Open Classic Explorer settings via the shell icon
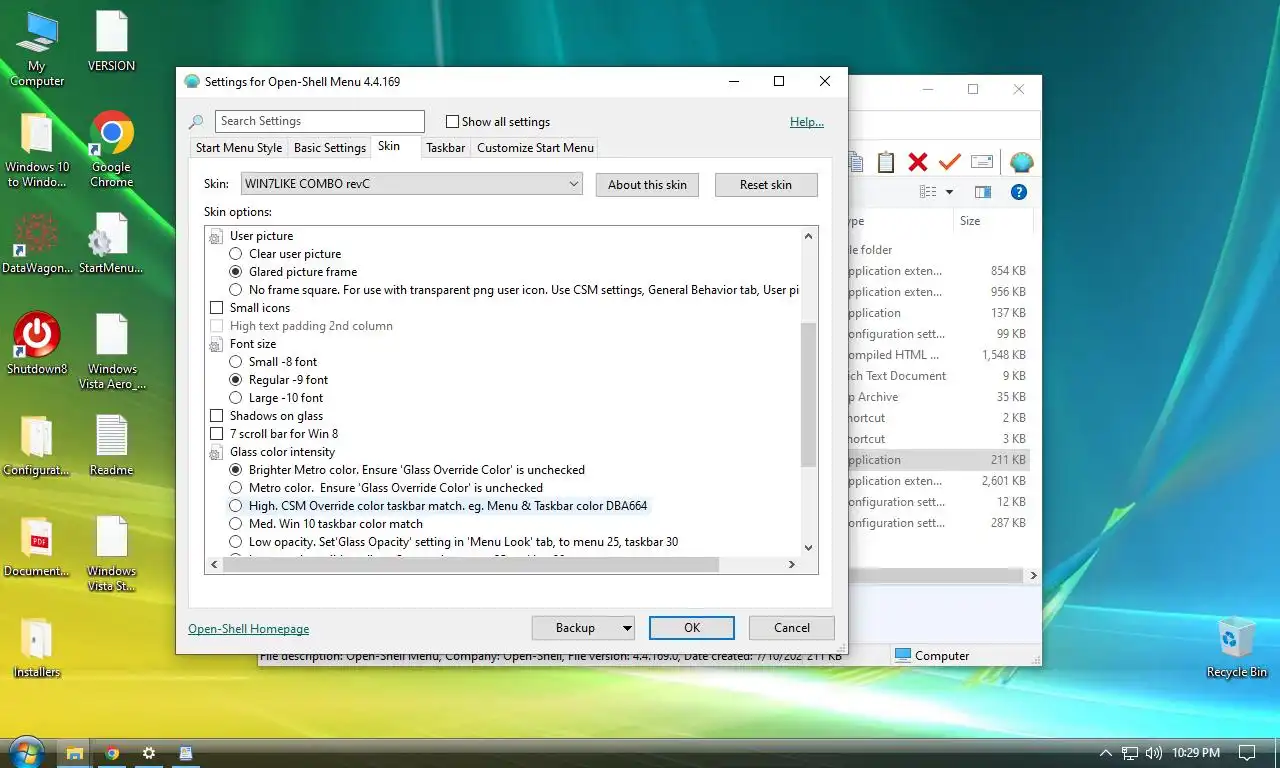Image resolution: width=1280 pixels, height=768 pixels. point(1021,162)
